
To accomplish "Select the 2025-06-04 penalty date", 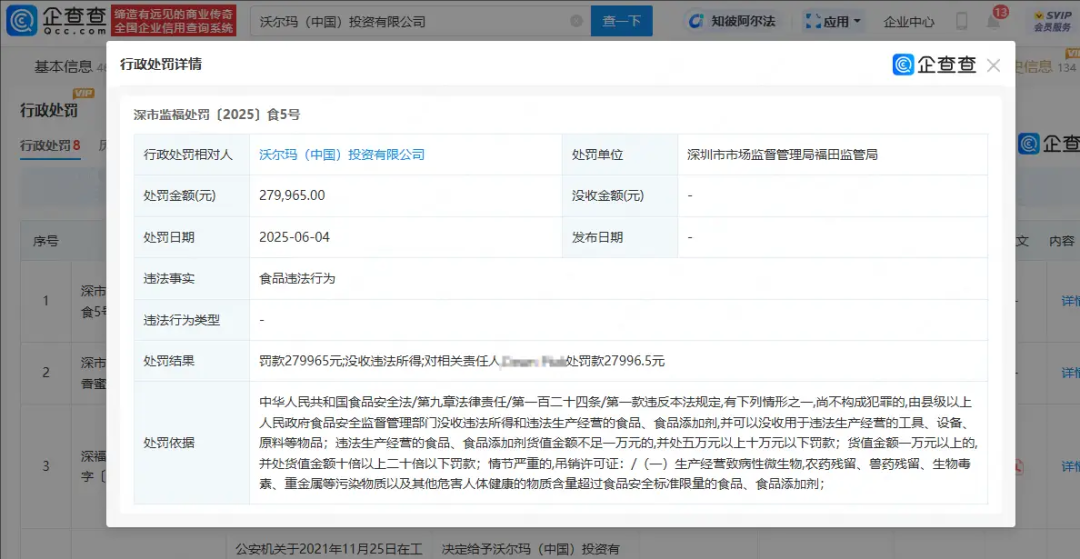I will pyautogui.click(x=295, y=238).
